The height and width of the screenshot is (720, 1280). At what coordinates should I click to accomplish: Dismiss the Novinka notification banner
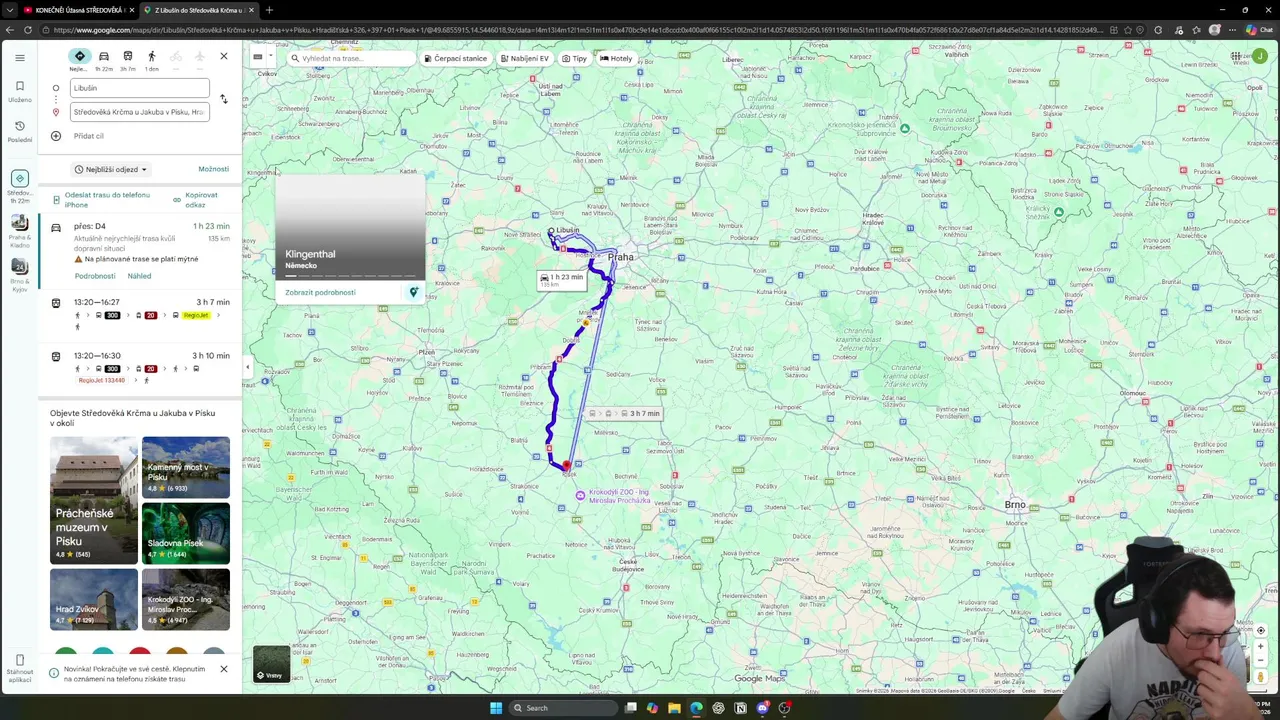(224, 669)
